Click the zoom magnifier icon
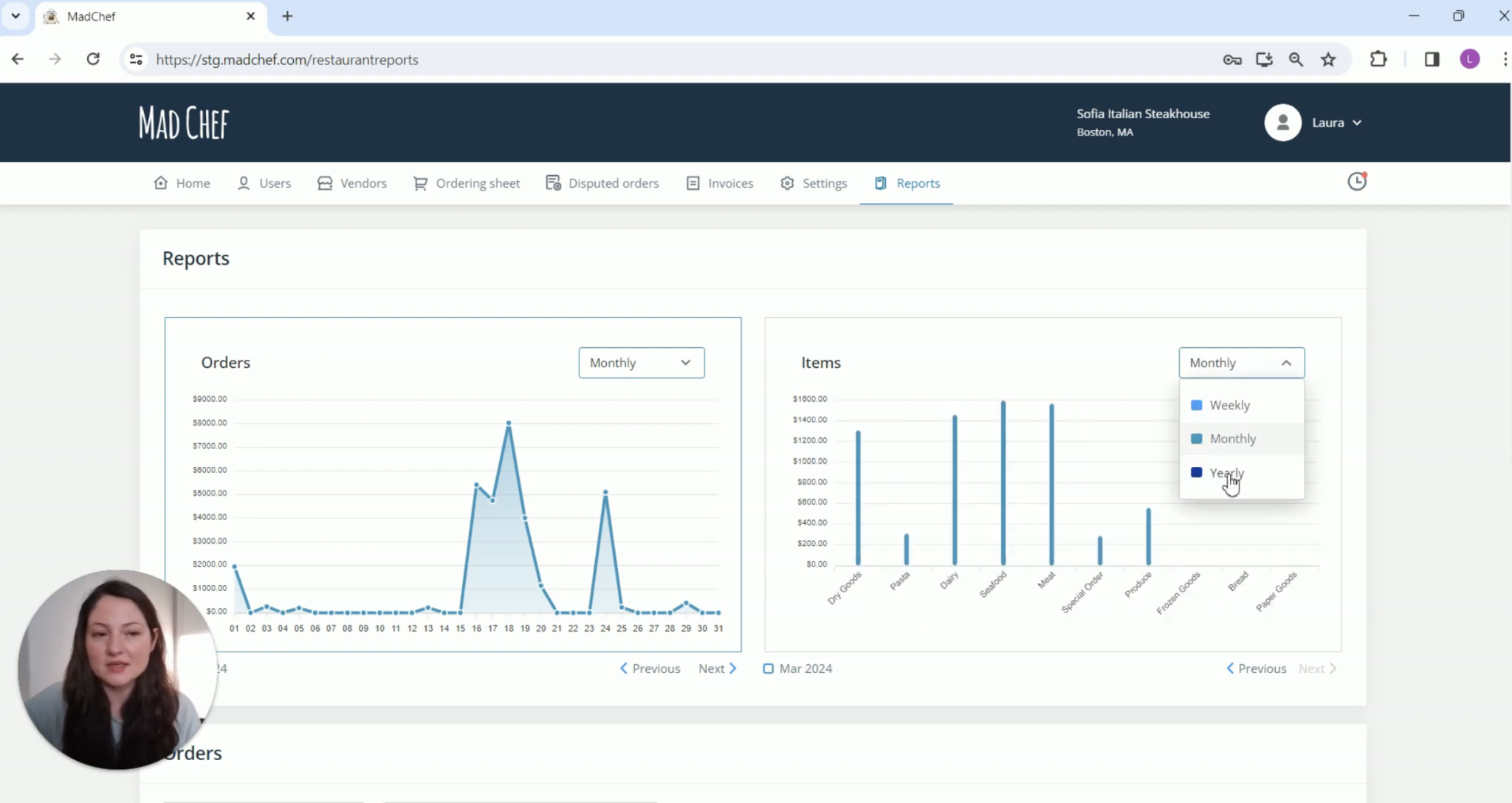Screen dimensions: 1512x803 point(1296,60)
